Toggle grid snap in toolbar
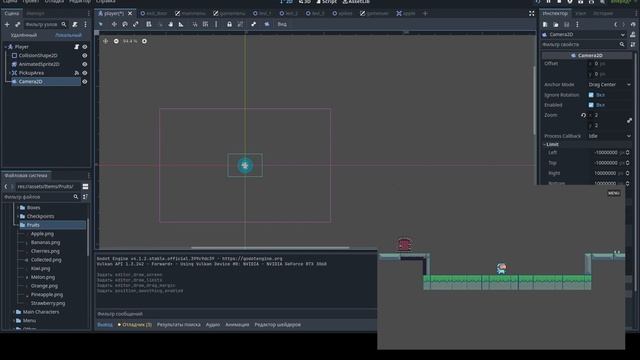Screen dimensions: 640x360 205,24
